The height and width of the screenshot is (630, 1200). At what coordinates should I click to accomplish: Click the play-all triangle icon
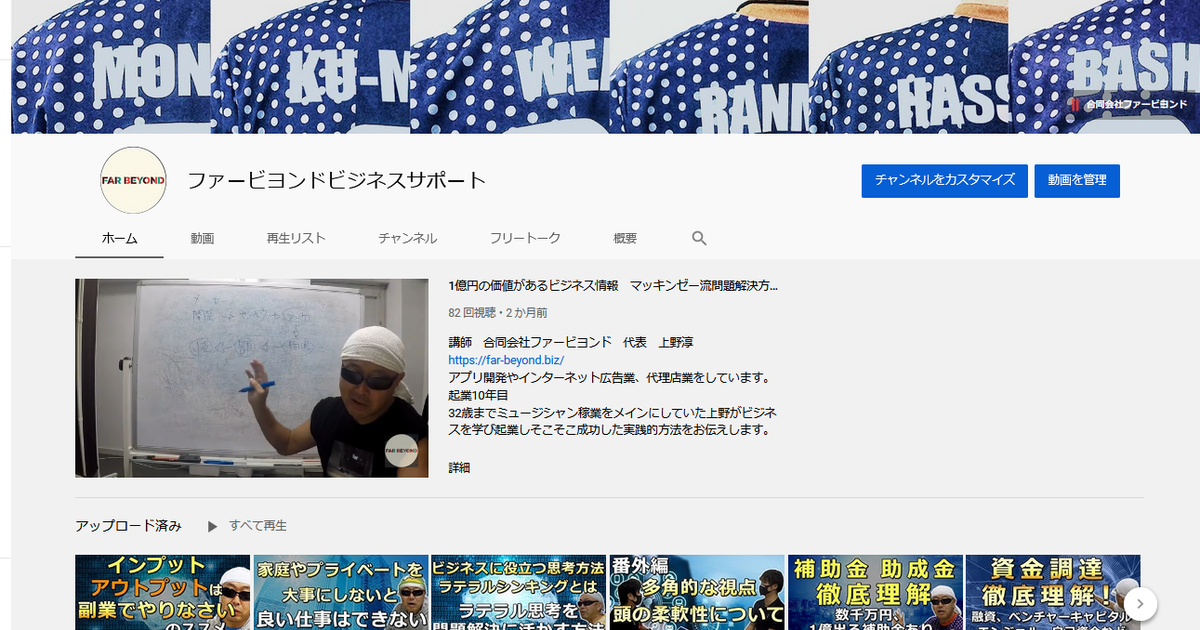click(212, 525)
